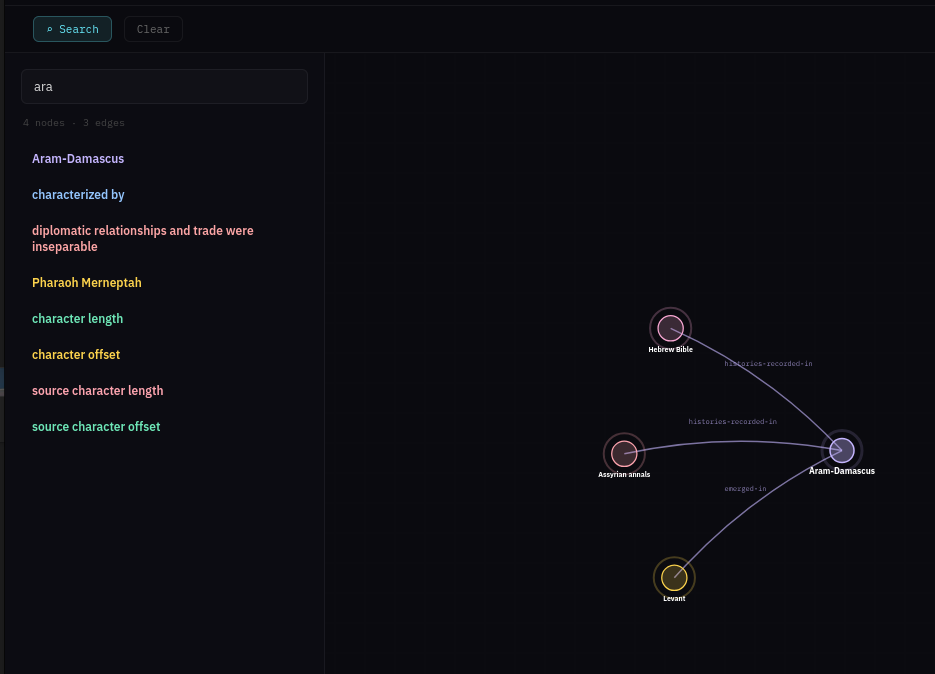The height and width of the screenshot is (674, 935).
Task: Open the "characterized by" result
Action: click(78, 194)
